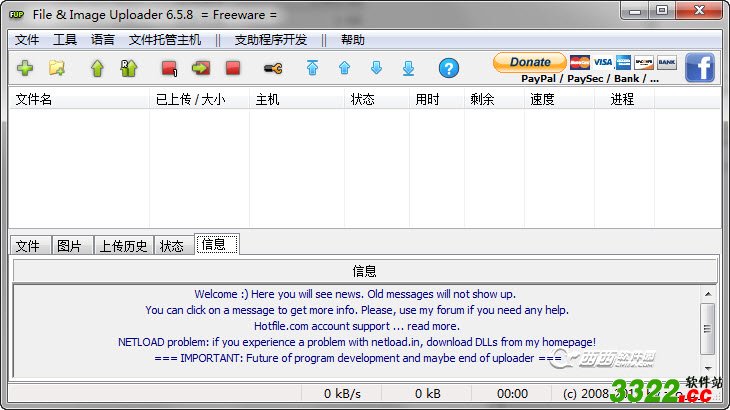
Task: Click PayPal / PaySec / Bank text
Action: click(590, 79)
